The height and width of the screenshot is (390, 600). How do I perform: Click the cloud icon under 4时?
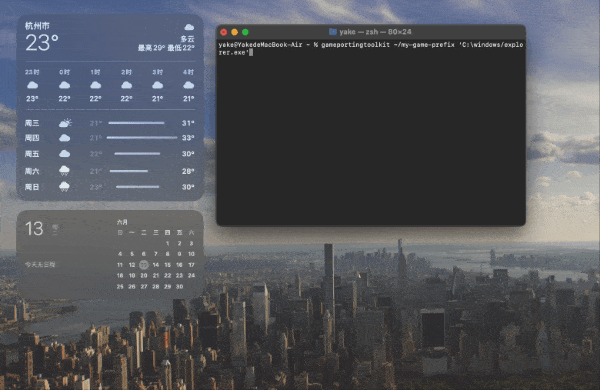188,85
